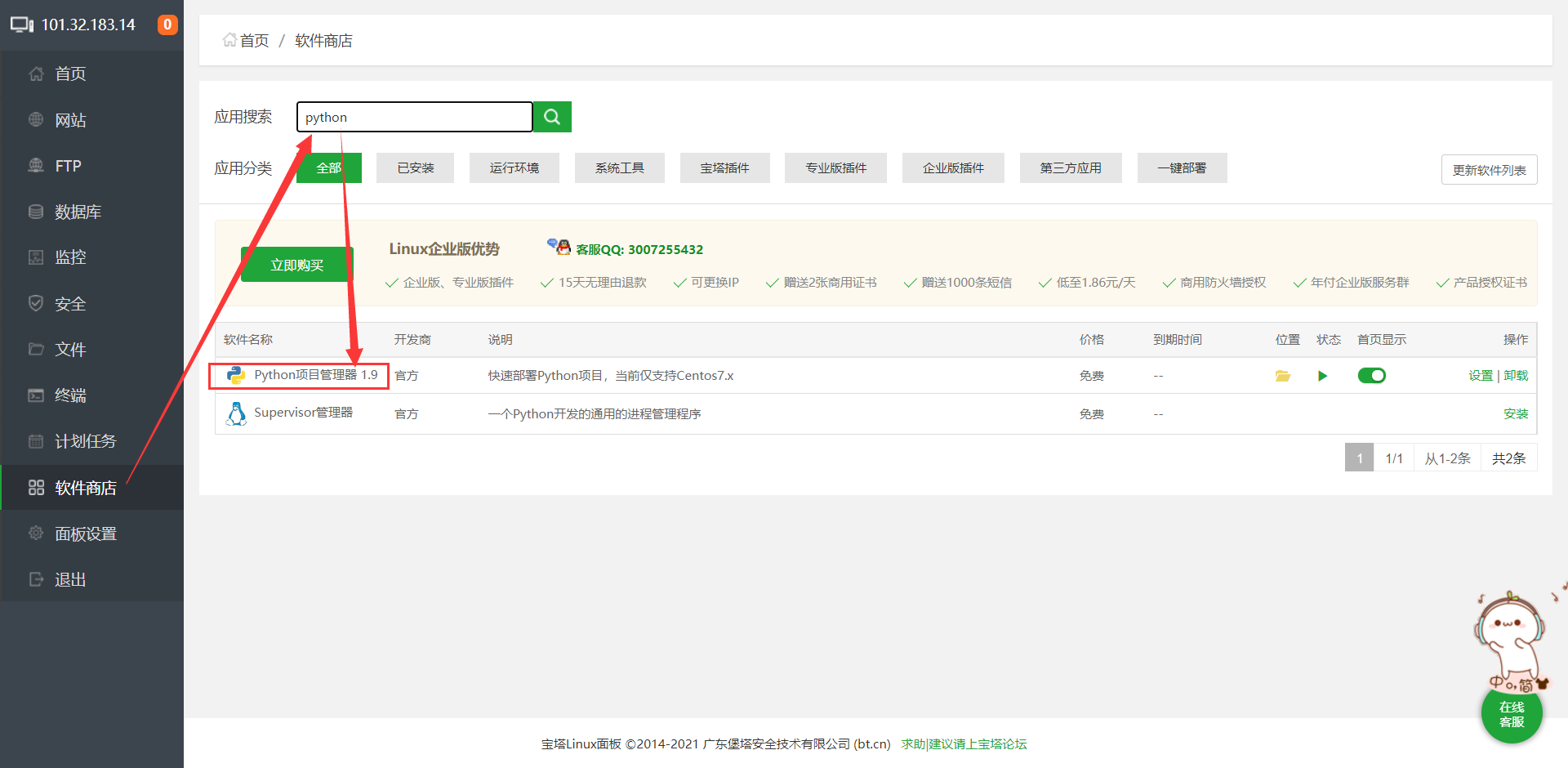The width and height of the screenshot is (1568, 768).
Task: Click the server IP 101.32.183.14
Action: coord(88,25)
